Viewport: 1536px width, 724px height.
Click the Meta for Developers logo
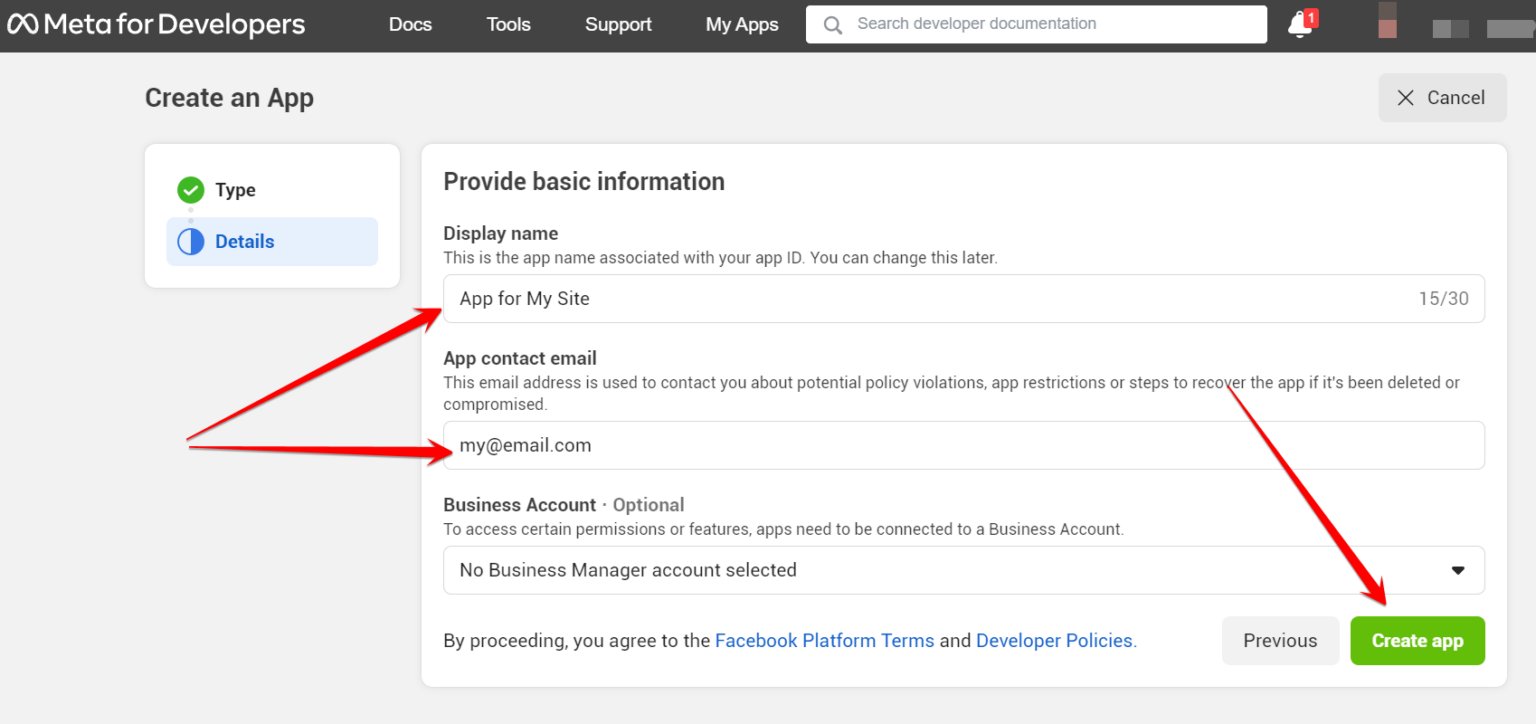click(156, 24)
